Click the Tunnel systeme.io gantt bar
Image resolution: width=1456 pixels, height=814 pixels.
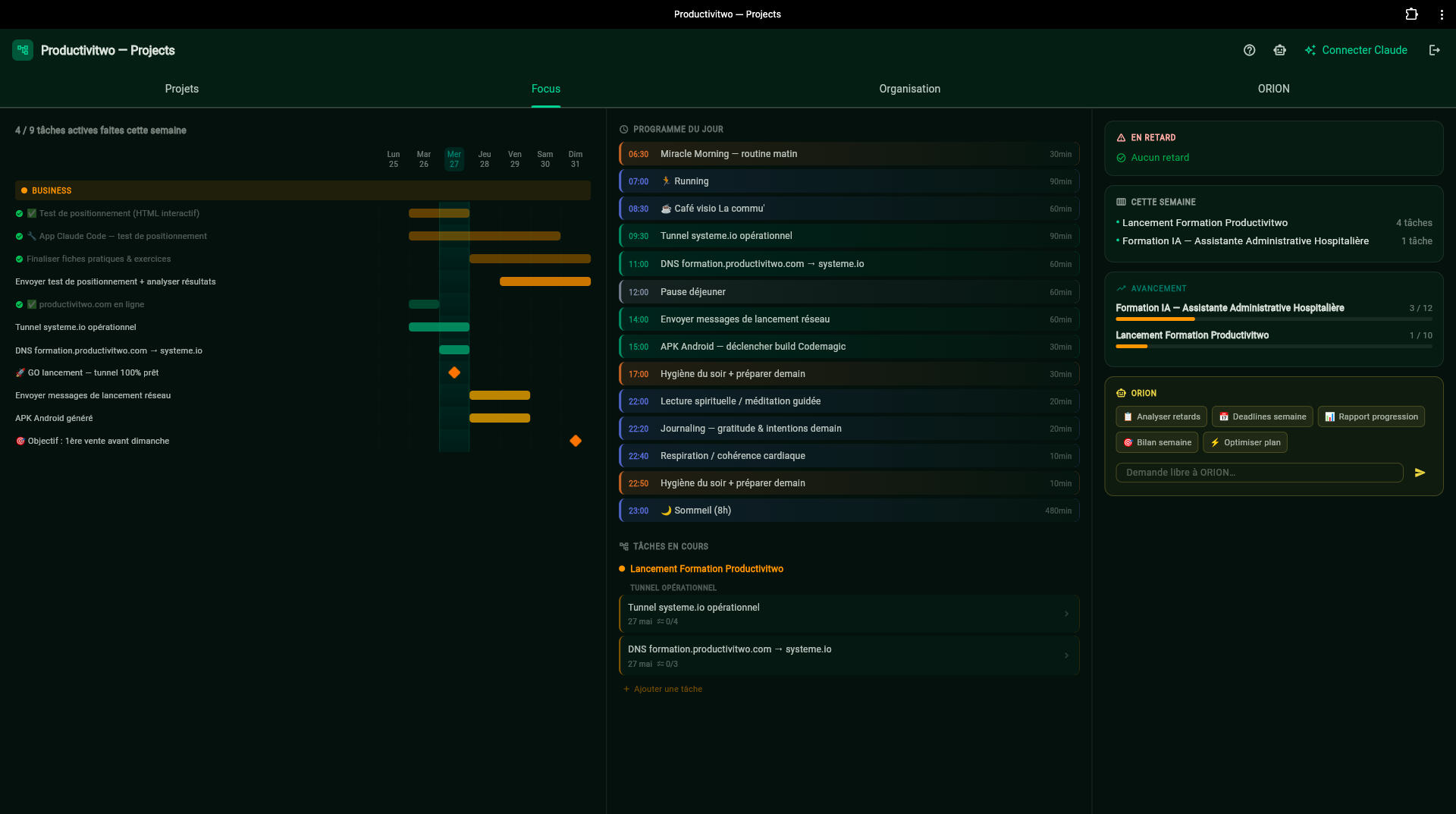[439, 327]
